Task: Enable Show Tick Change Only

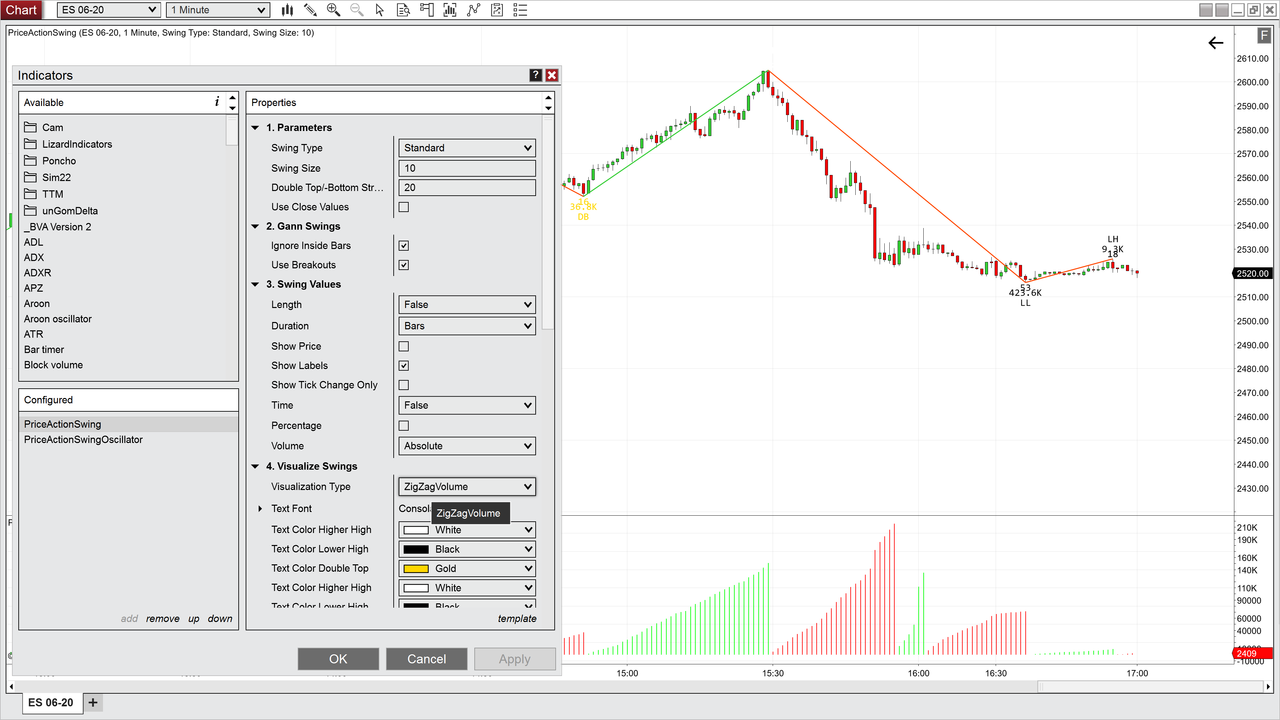Action: pos(404,385)
